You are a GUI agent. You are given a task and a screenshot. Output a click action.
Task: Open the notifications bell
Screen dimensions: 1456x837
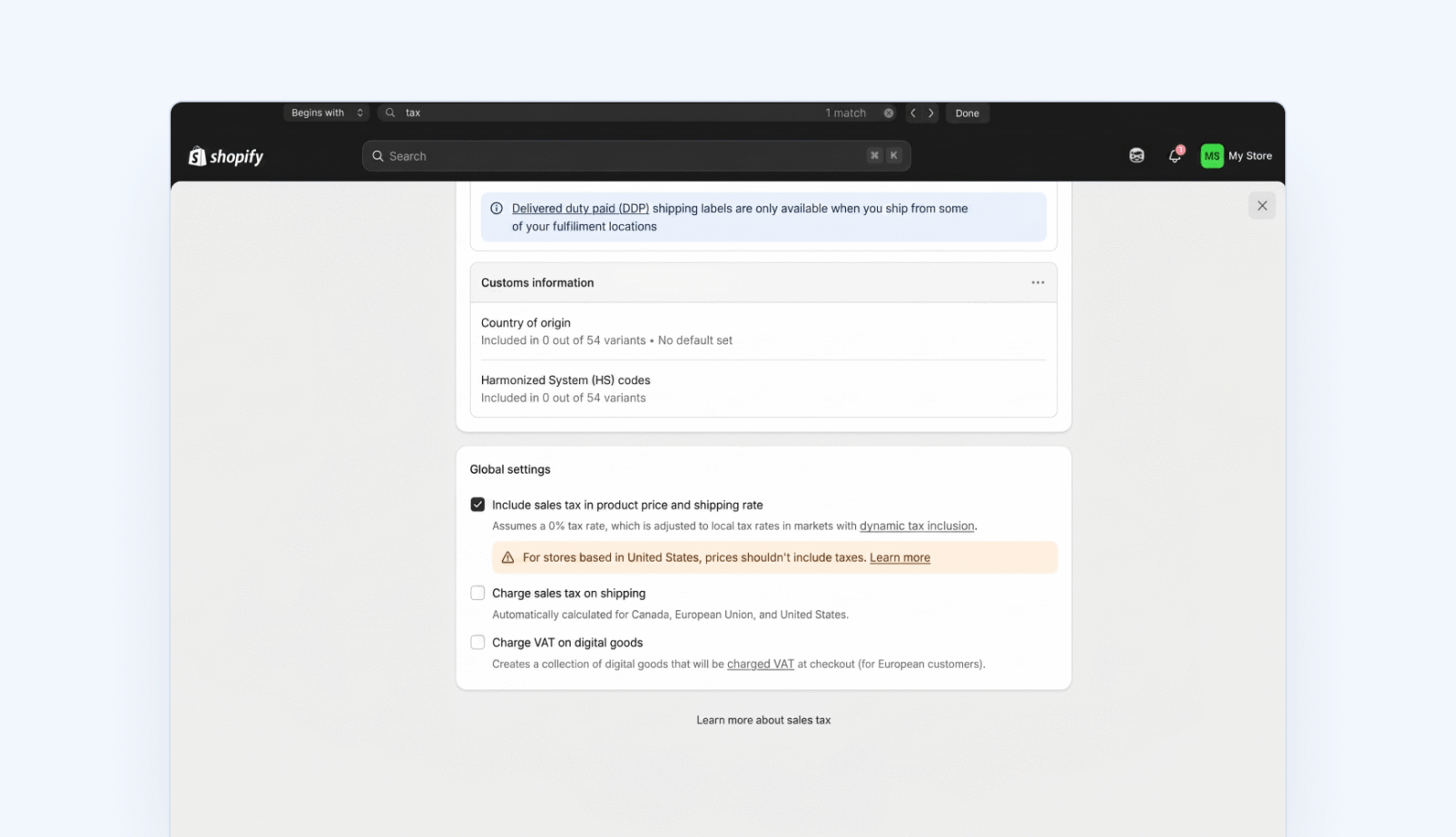(x=1175, y=156)
